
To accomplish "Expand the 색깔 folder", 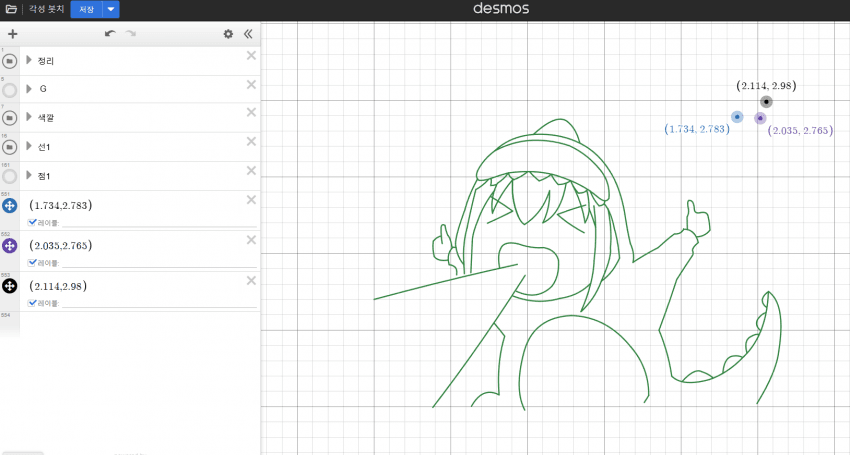I will pos(29,118).
